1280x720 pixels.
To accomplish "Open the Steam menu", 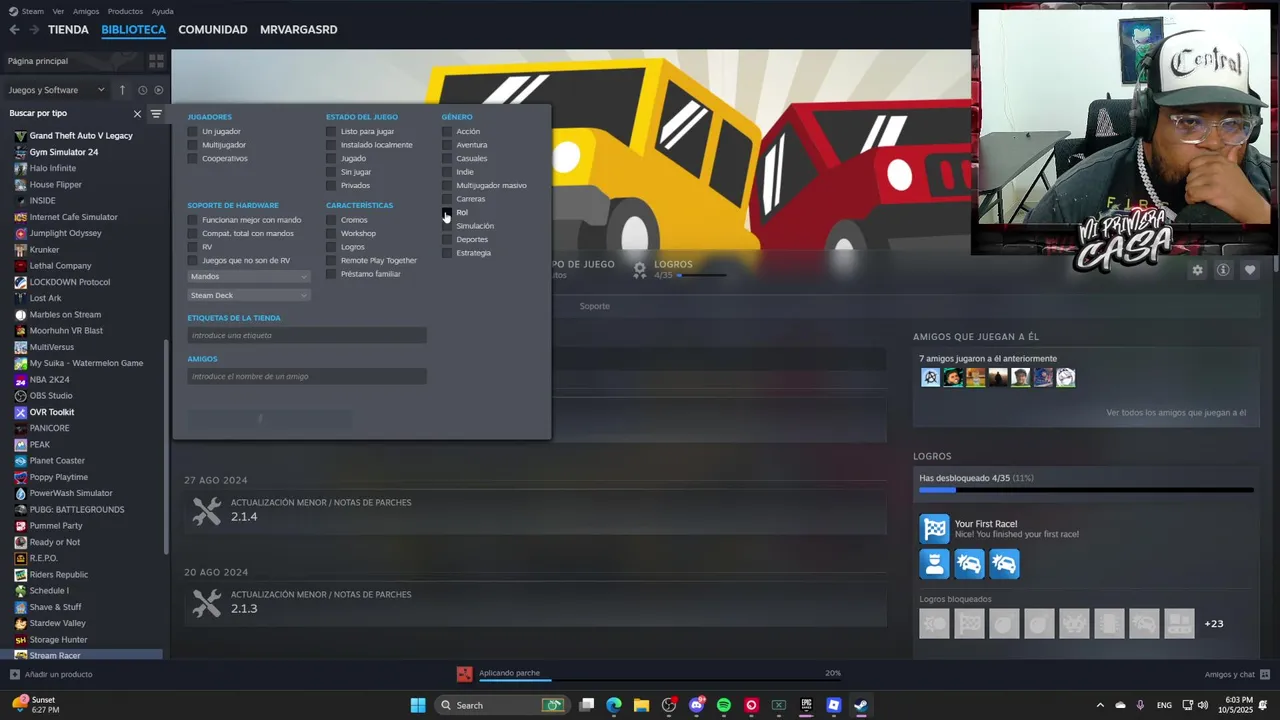I will tap(33, 11).
